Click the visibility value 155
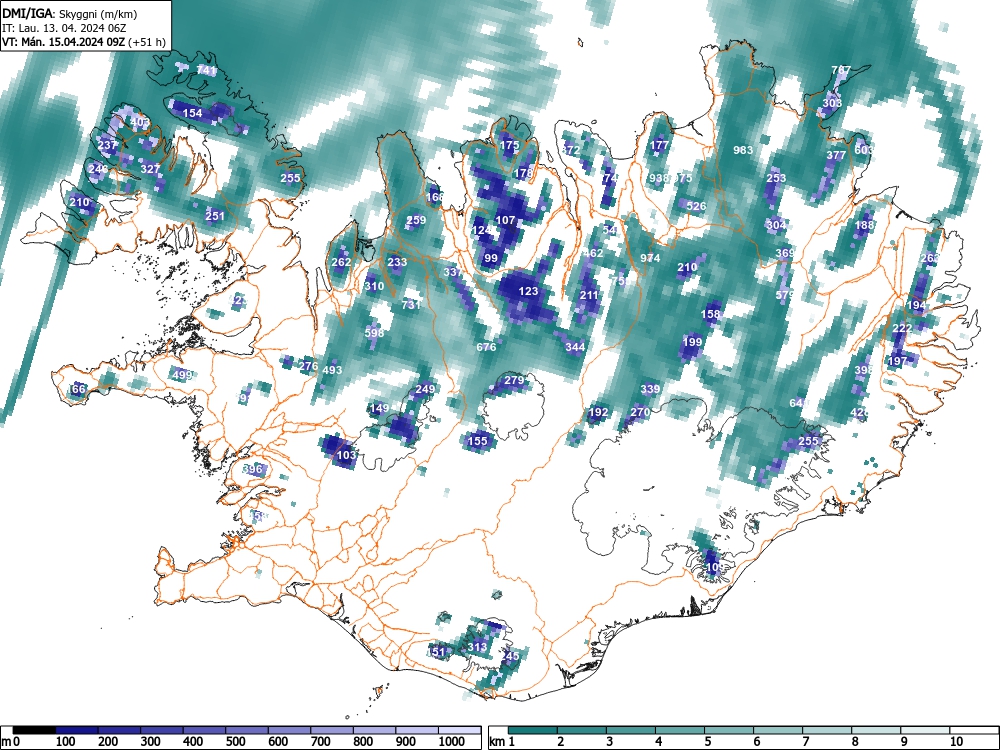The image size is (1000, 750). tap(478, 441)
